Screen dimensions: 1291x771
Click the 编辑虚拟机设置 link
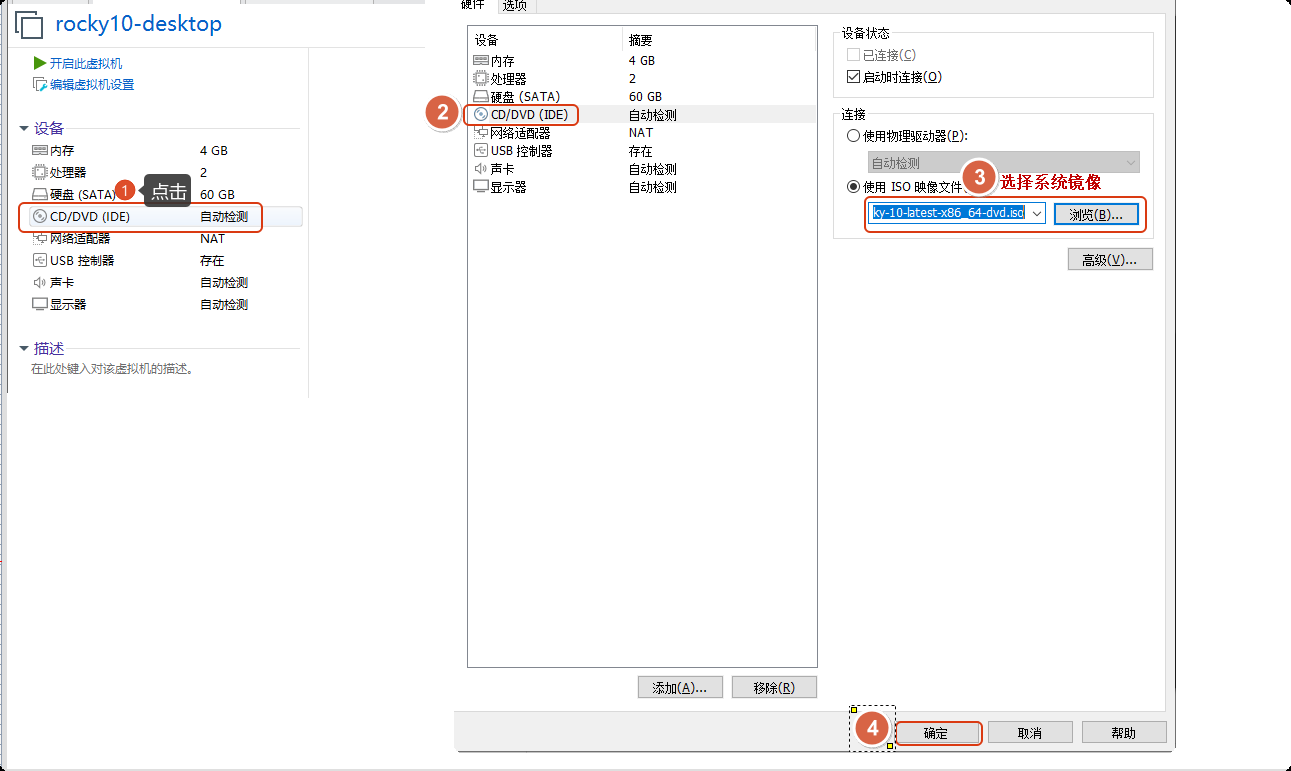92,85
